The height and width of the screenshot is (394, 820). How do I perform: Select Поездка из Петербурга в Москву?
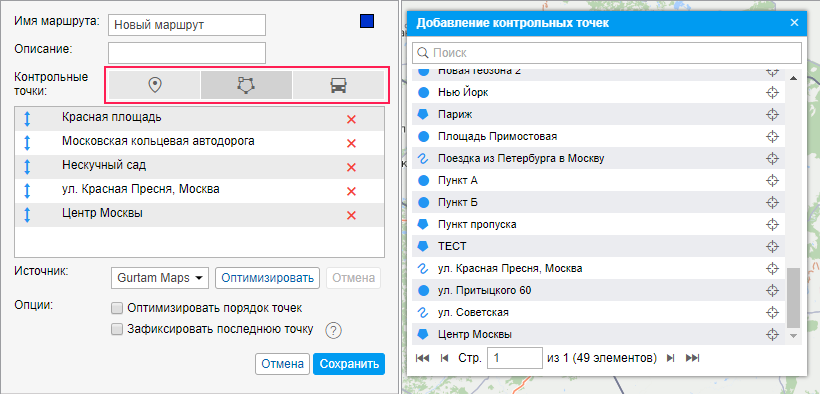pyautogui.click(x=599, y=159)
